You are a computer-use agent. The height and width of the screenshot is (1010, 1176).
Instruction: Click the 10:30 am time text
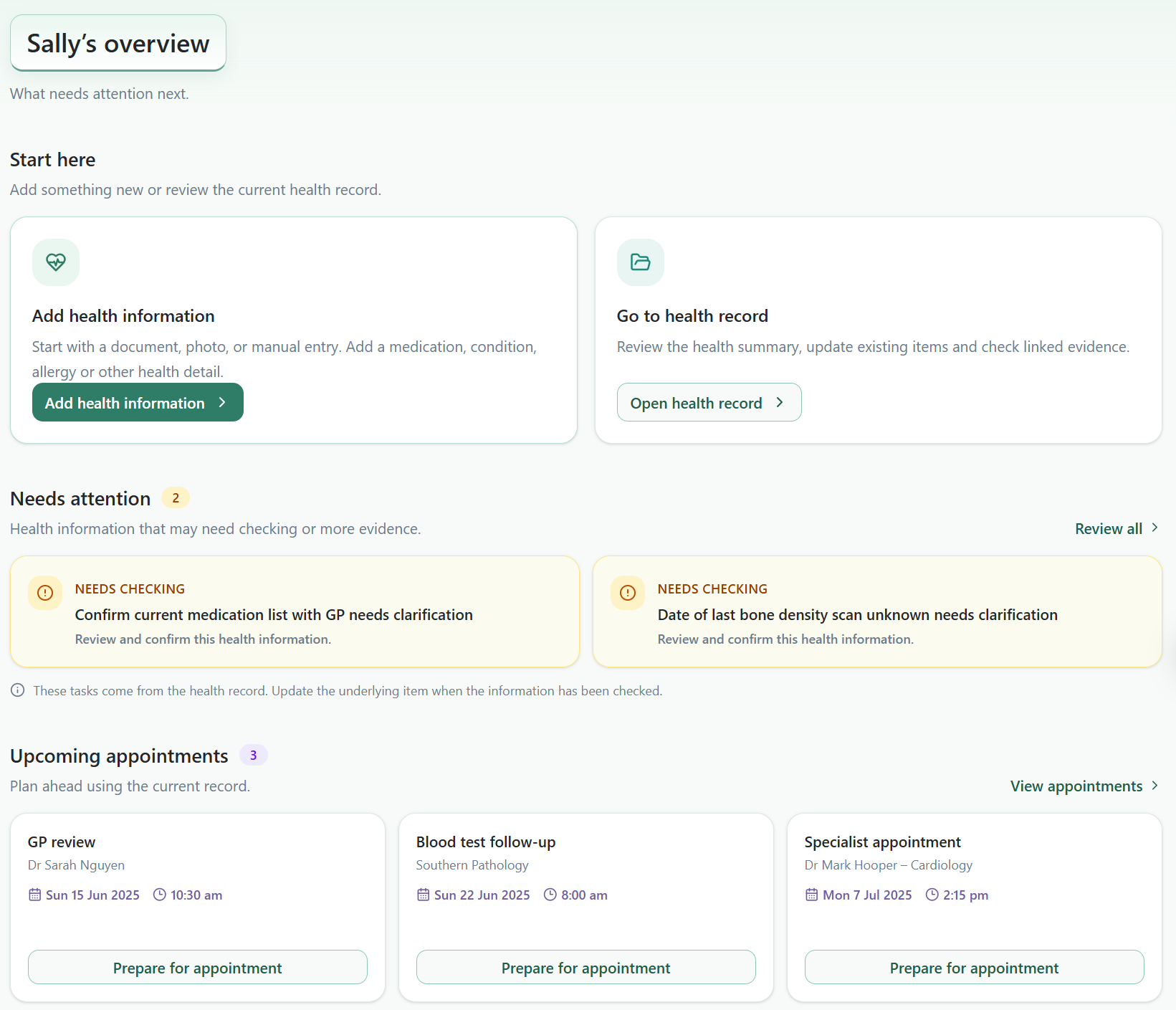click(196, 895)
